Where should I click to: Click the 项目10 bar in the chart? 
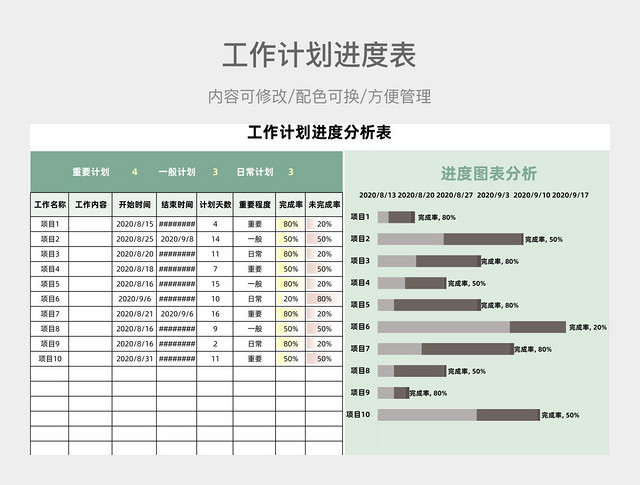pyautogui.click(x=459, y=415)
